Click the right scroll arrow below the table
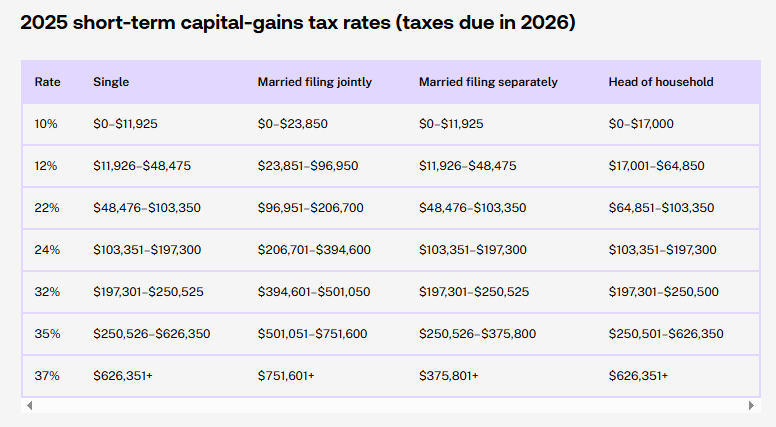This screenshot has height=427, width=776. (752, 405)
